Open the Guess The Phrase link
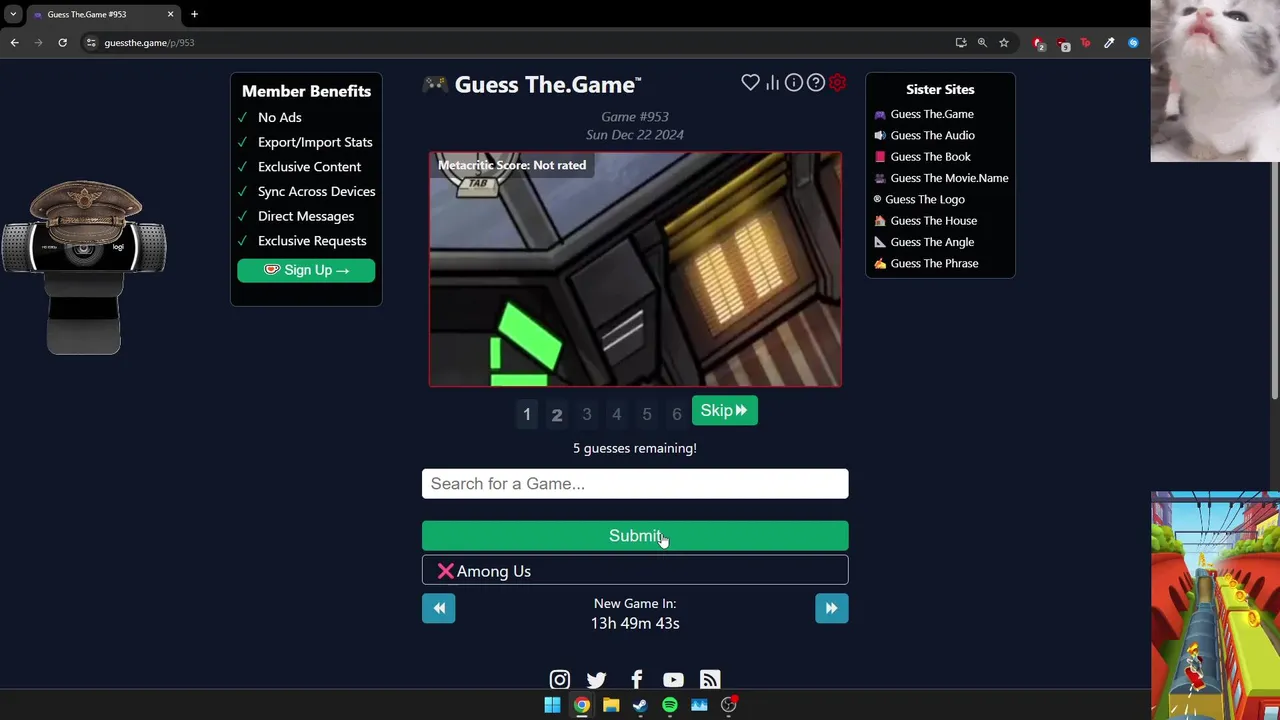The height and width of the screenshot is (720, 1280). tap(933, 263)
